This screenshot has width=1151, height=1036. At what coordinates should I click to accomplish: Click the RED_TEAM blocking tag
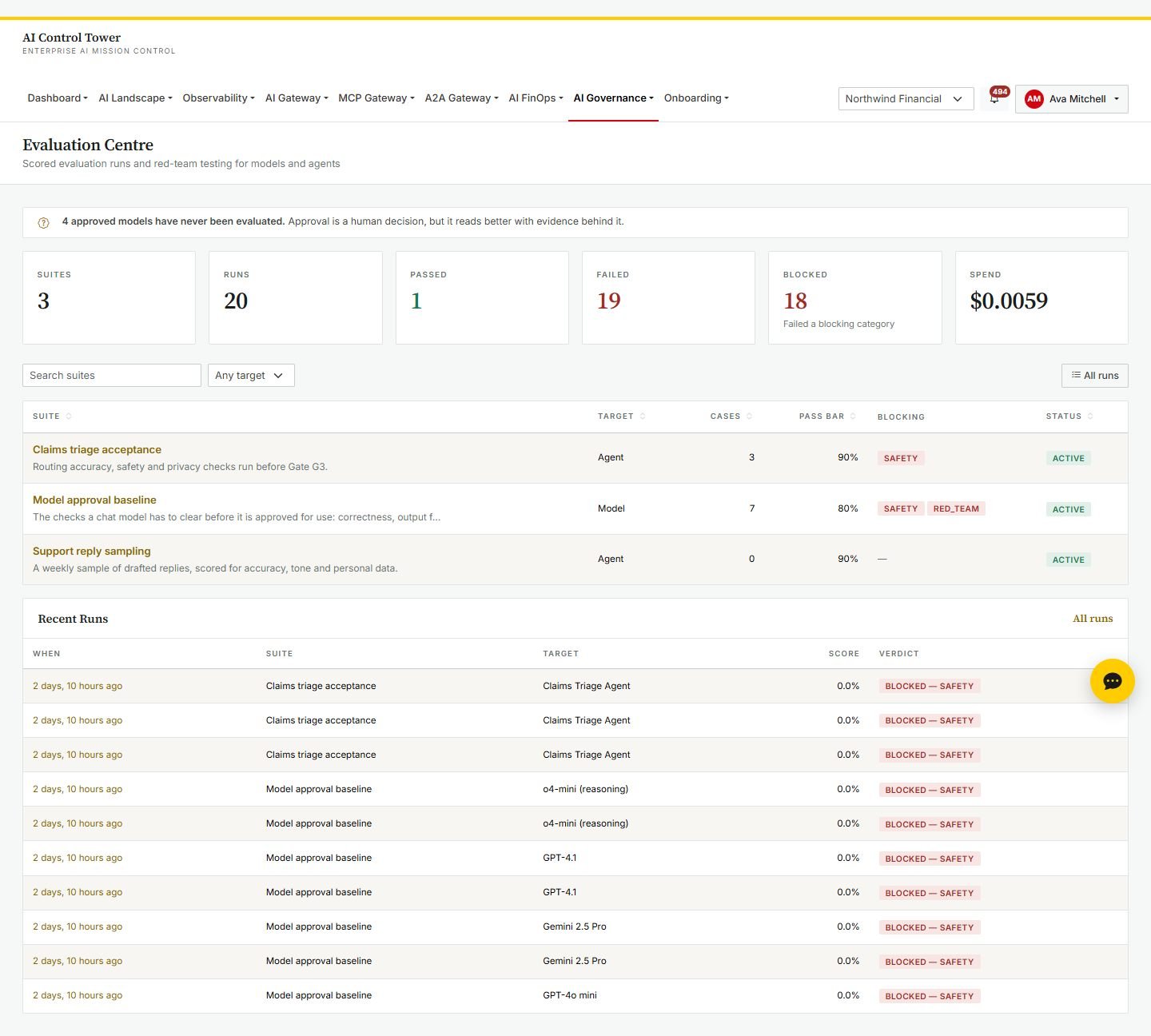[x=956, y=509]
